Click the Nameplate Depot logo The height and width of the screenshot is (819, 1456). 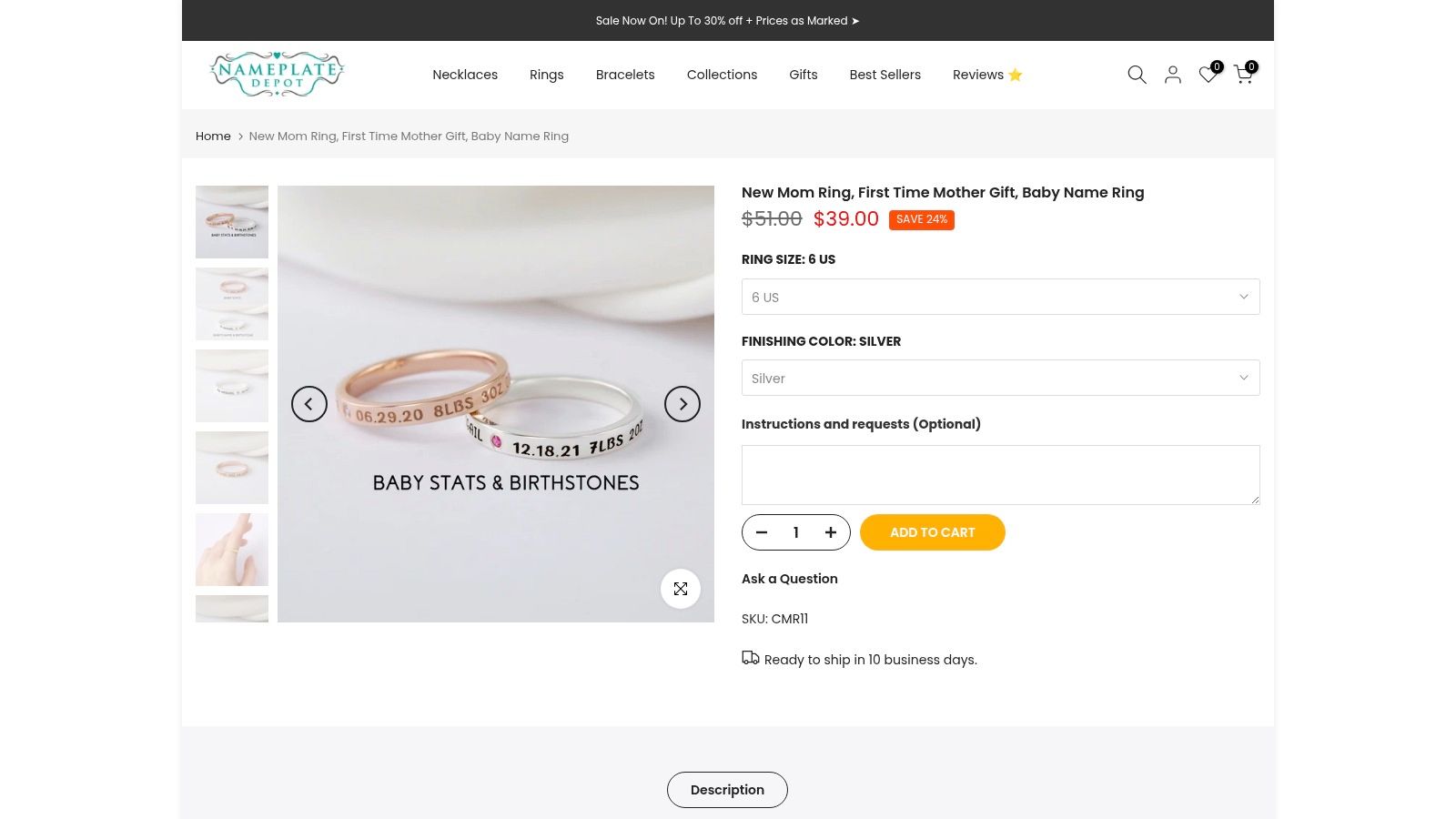point(277,75)
